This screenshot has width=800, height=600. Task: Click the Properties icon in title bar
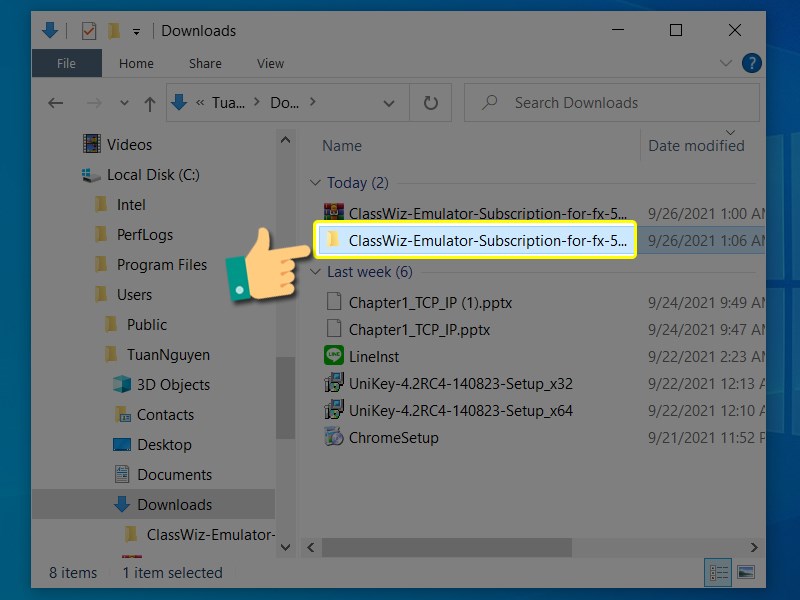click(86, 30)
